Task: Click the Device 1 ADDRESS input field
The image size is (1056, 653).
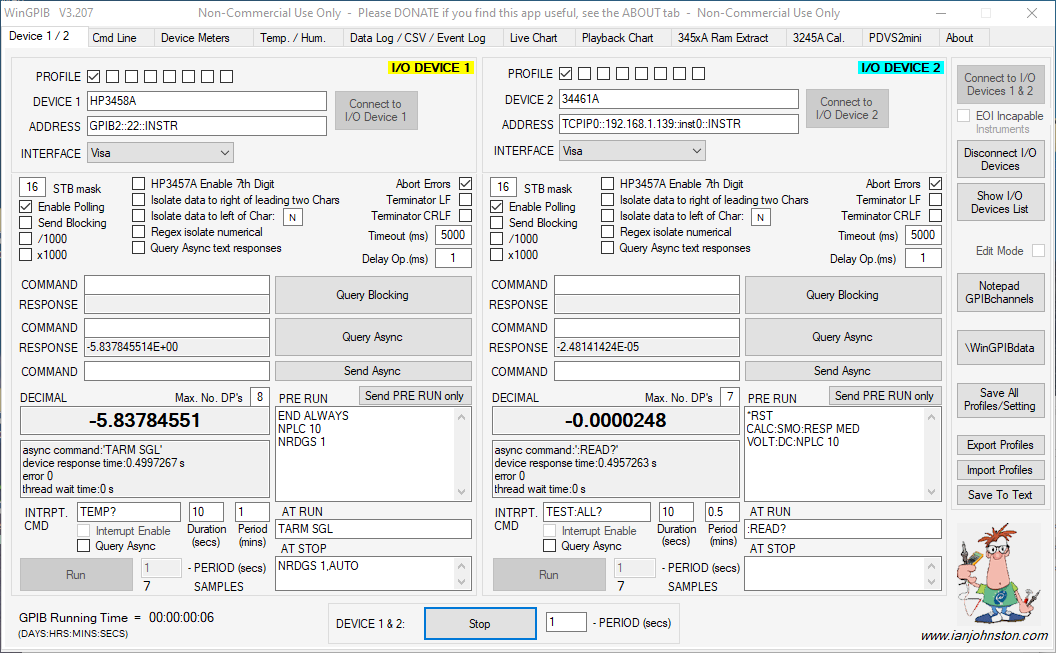Action: pos(206,126)
